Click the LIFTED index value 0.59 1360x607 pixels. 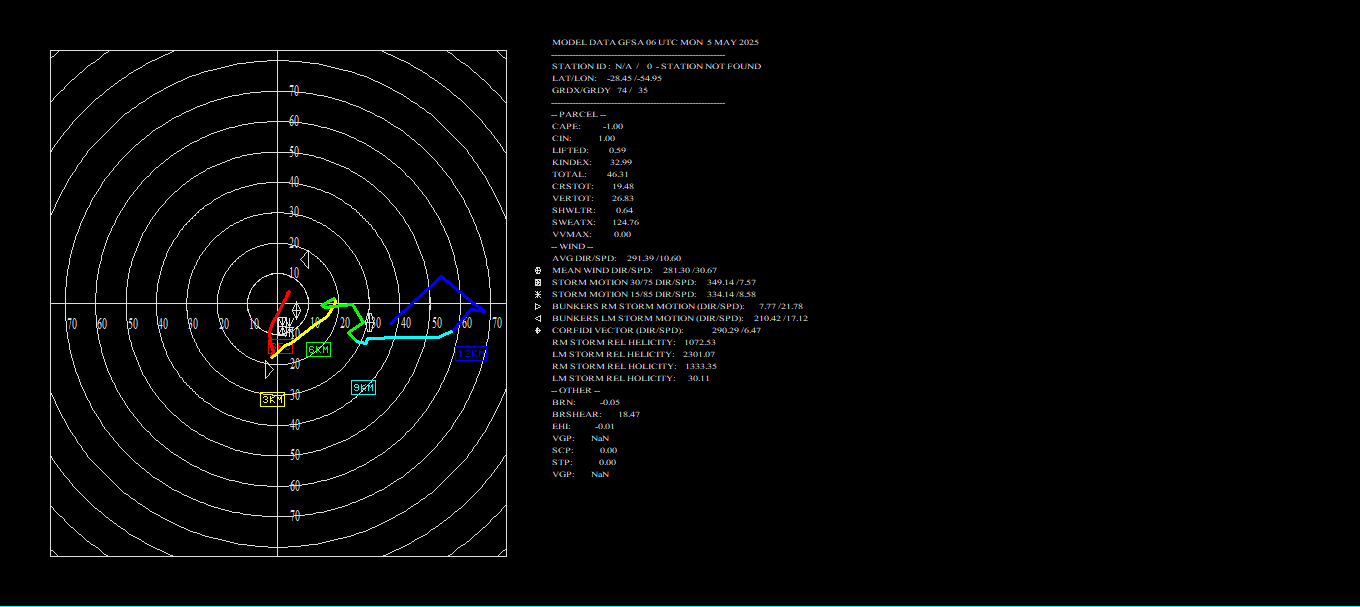(x=617, y=150)
